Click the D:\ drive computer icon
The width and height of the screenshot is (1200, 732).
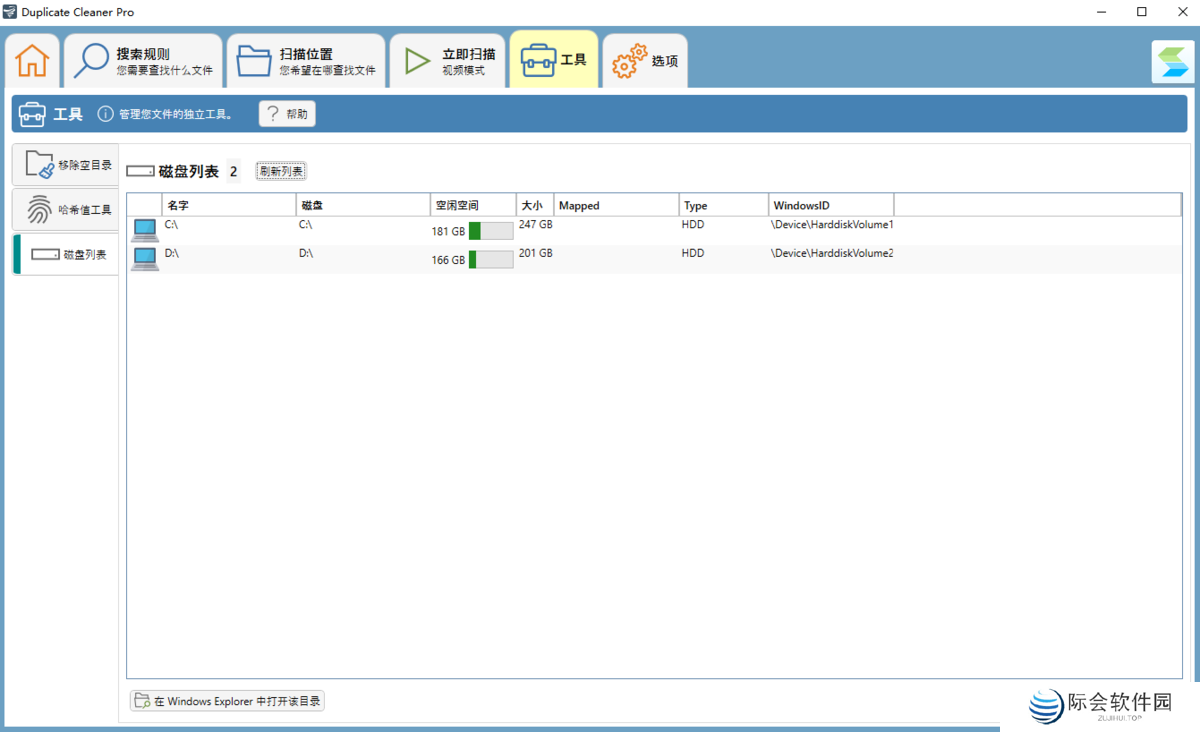point(145,259)
